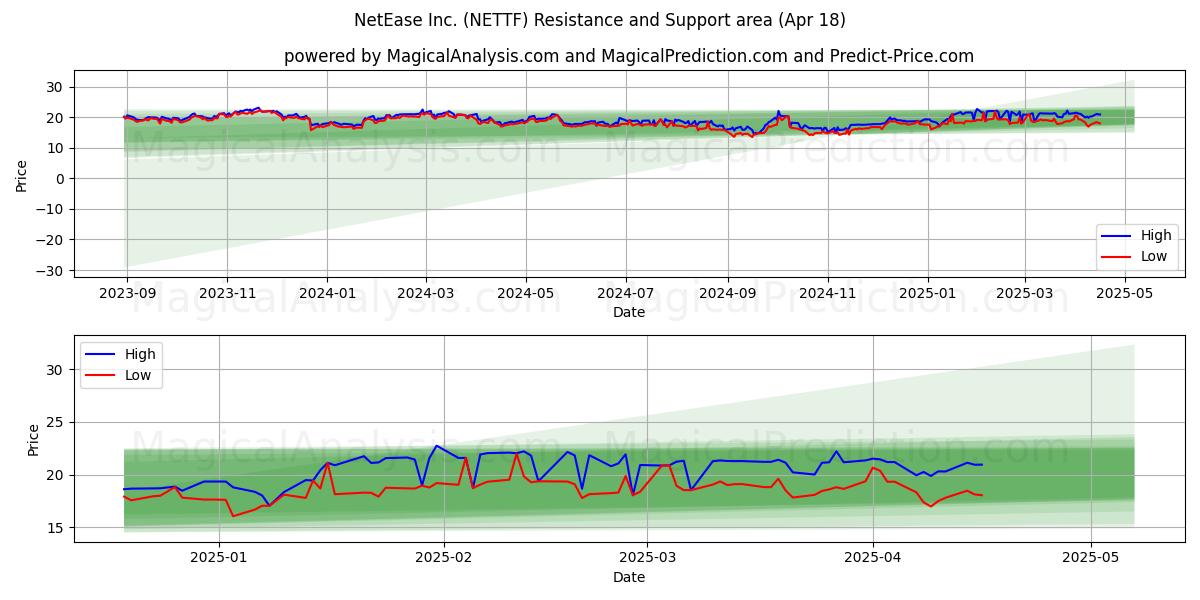Click the 'Date' axis label under the top chart
This screenshot has height=600, width=1200.
click(x=629, y=312)
